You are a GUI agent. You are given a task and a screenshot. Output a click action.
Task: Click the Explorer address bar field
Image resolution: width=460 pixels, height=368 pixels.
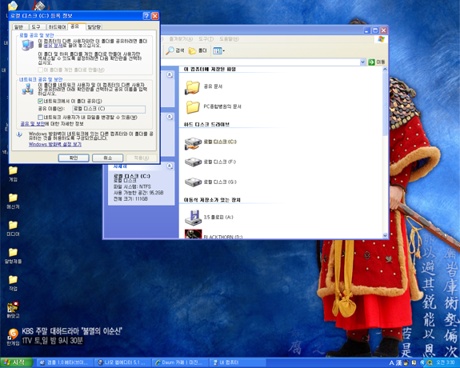[x=261, y=62]
